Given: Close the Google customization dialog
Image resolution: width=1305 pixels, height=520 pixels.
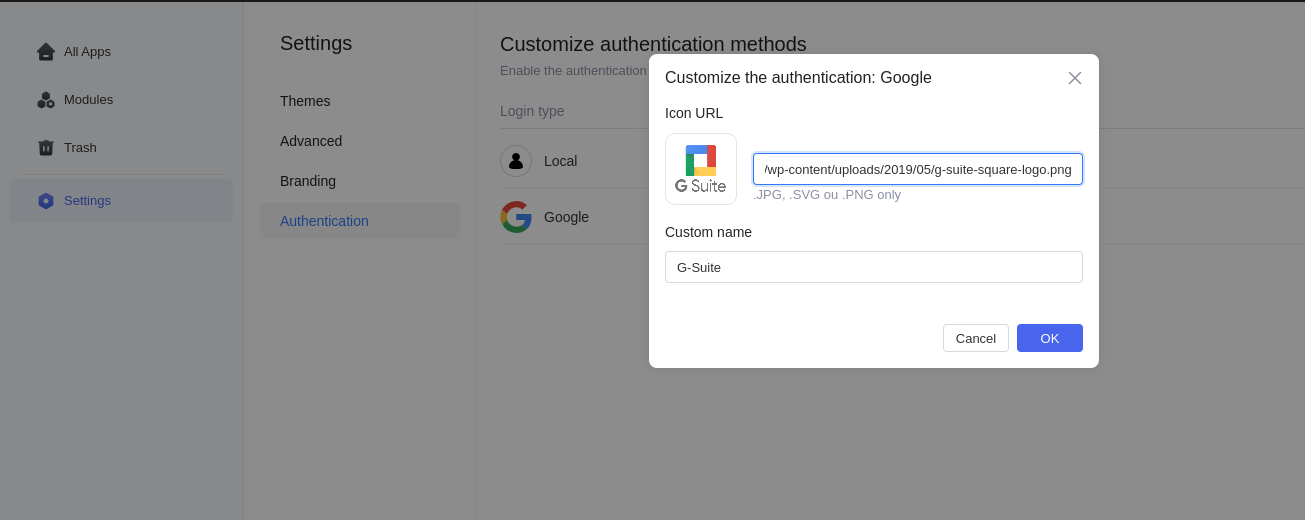Looking at the screenshot, I should click(x=1075, y=78).
